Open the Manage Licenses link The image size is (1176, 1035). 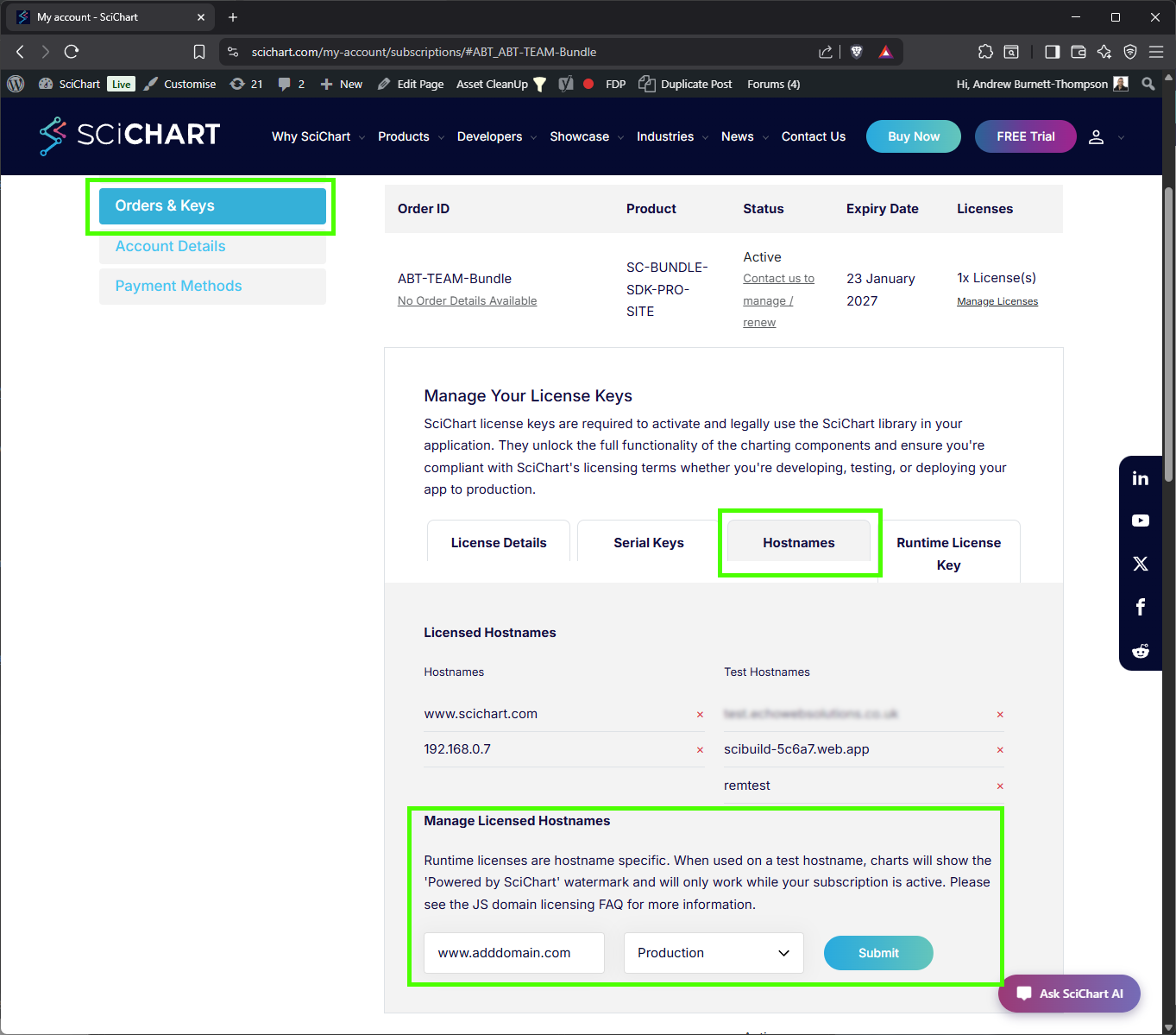tap(997, 301)
